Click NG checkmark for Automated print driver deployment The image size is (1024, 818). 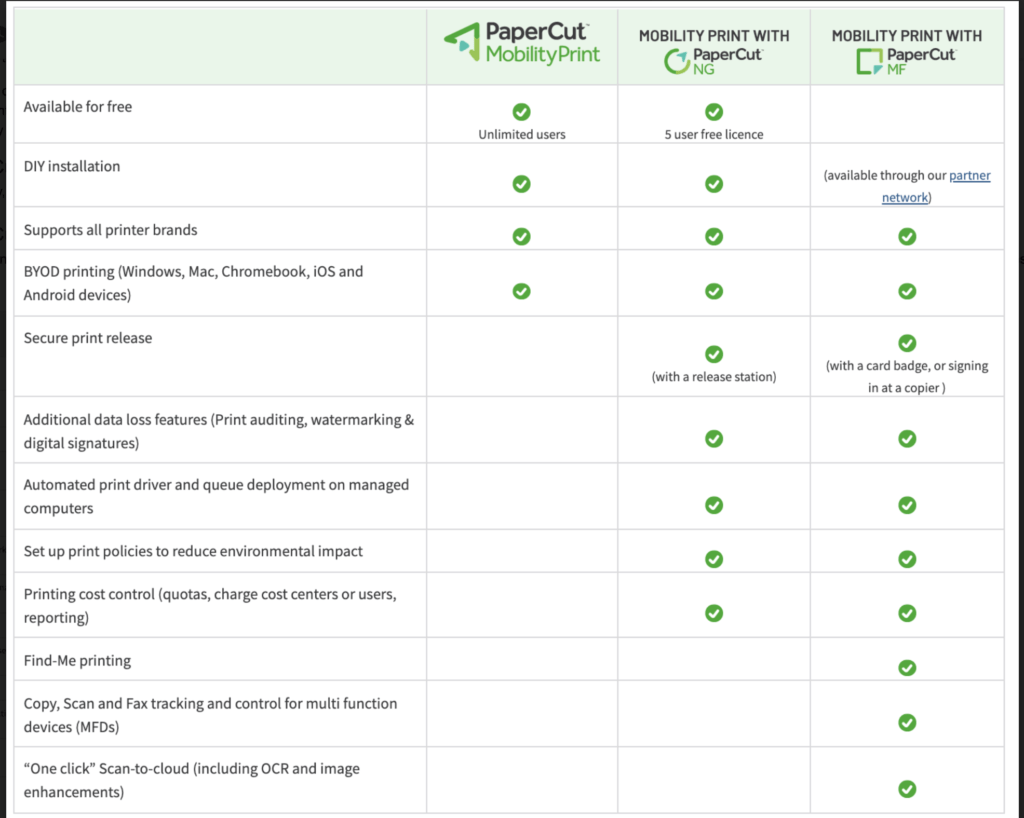714,505
